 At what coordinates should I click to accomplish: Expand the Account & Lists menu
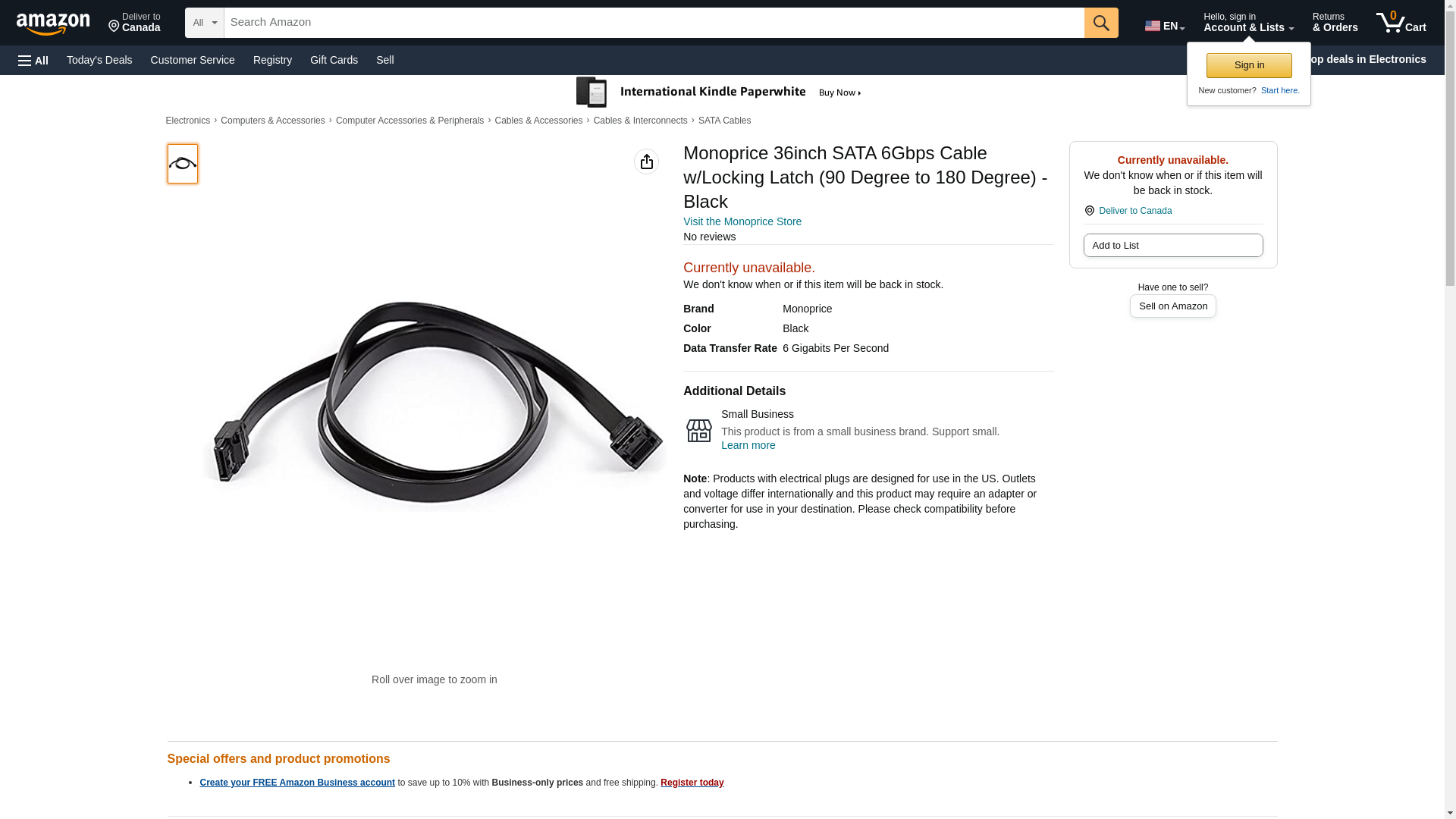(1247, 23)
